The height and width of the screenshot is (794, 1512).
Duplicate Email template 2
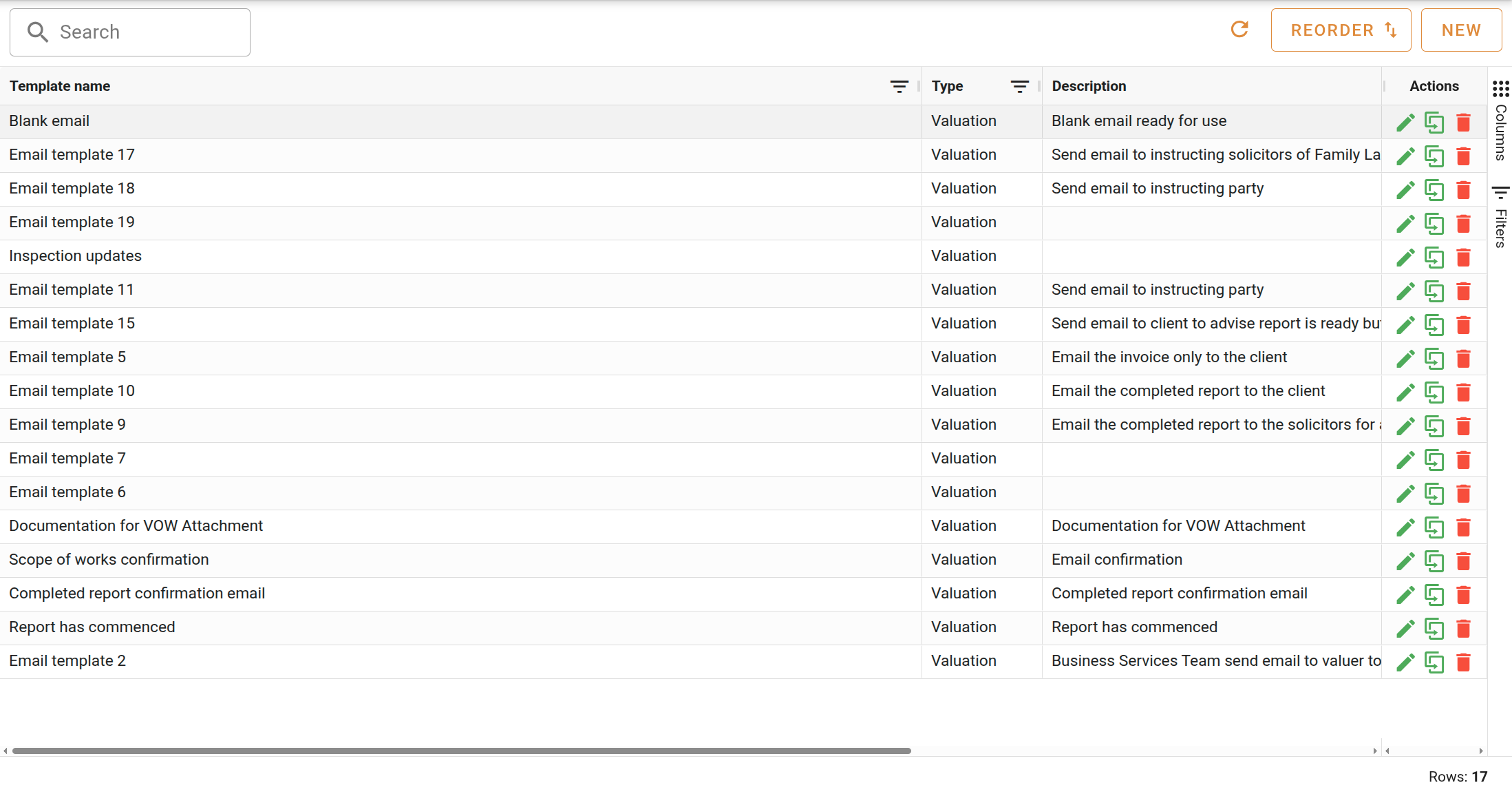click(x=1434, y=662)
